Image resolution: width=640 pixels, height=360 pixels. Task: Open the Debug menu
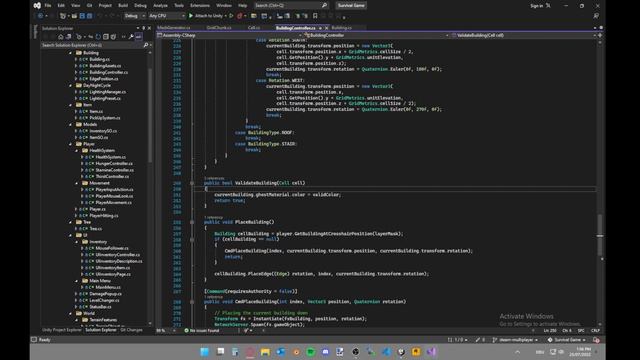[140, 6]
